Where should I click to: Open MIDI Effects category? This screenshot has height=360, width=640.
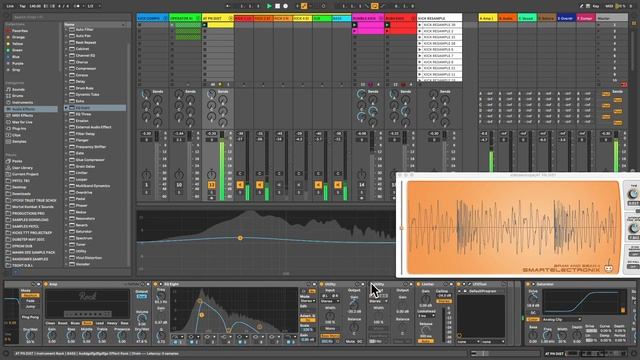point(22,116)
